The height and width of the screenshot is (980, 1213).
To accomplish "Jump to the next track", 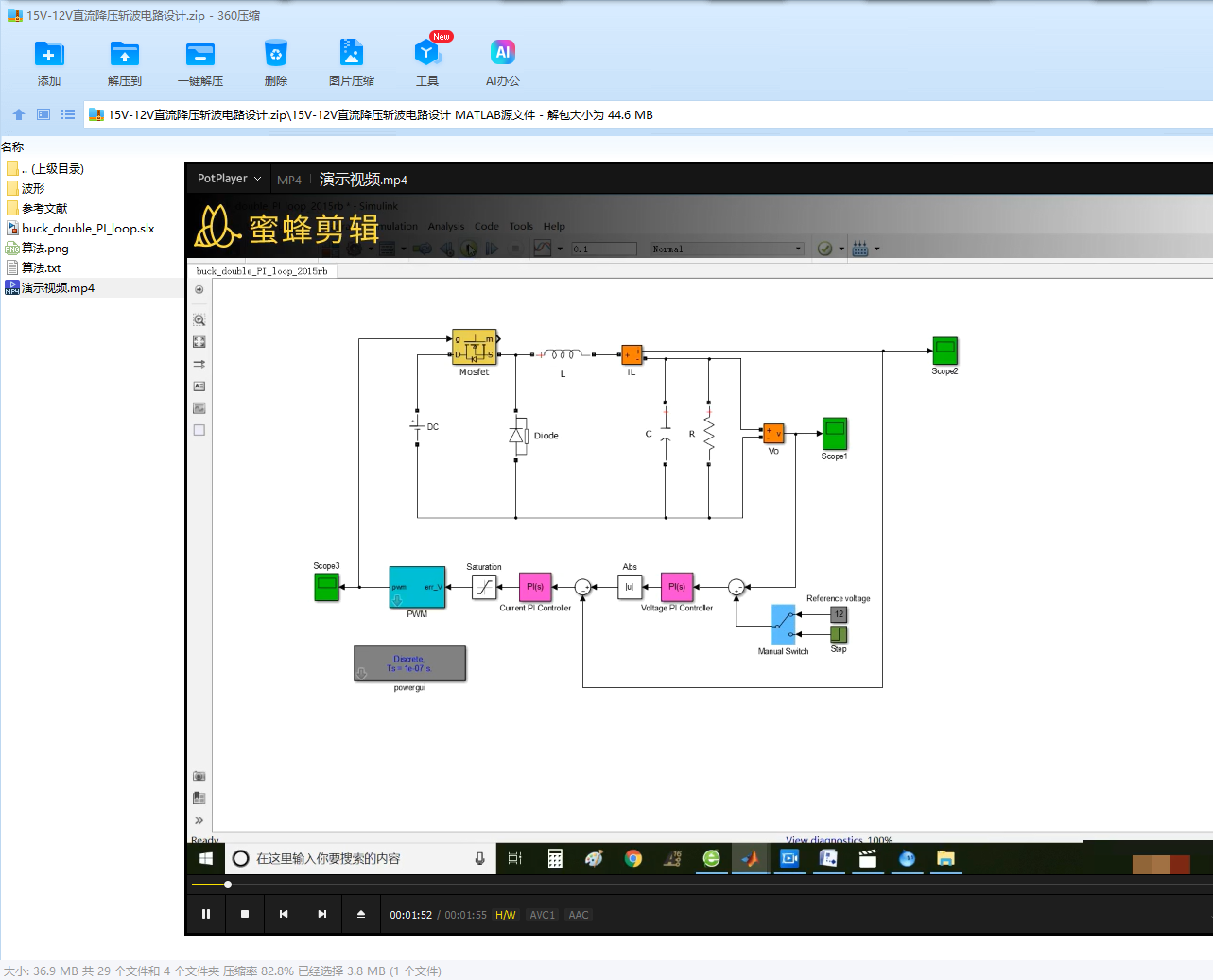I will click(x=322, y=914).
